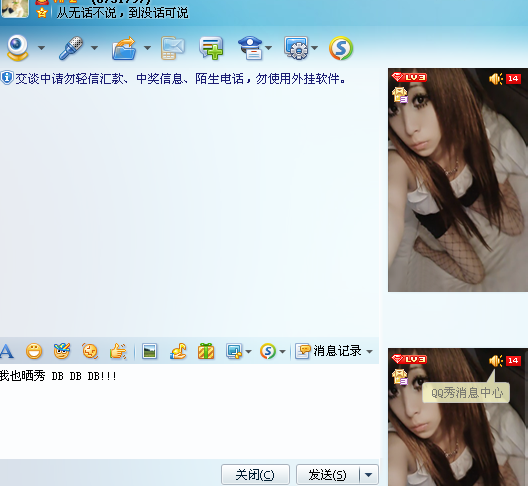The image size is (528, 486).
Task: Click the red 14 badge on the upper QQ show
Action: [x=513, y=79]
